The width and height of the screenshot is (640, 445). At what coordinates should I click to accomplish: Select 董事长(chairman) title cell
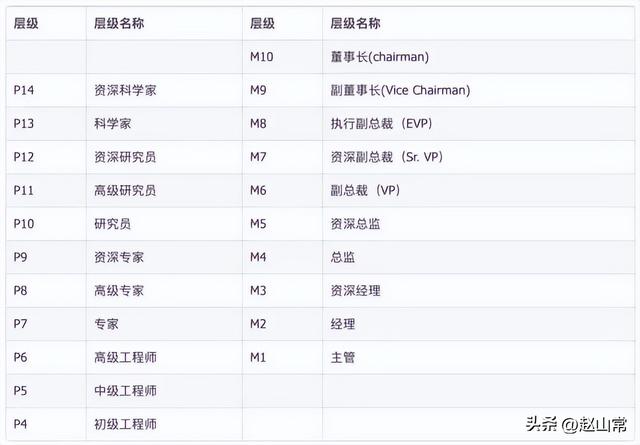point(478,57)
